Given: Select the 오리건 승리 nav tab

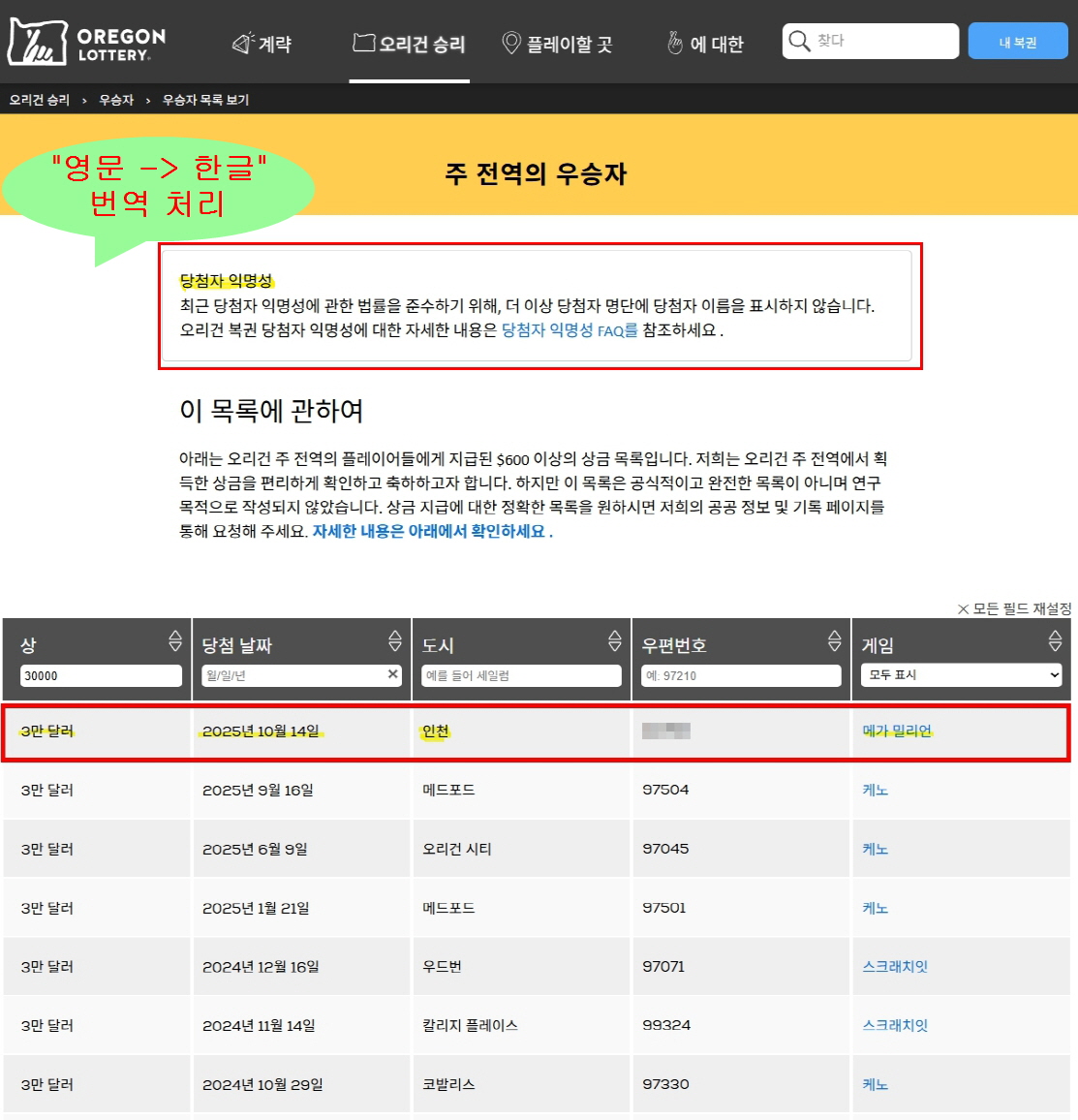Looking at the screenshot, I should coord(409,44).
